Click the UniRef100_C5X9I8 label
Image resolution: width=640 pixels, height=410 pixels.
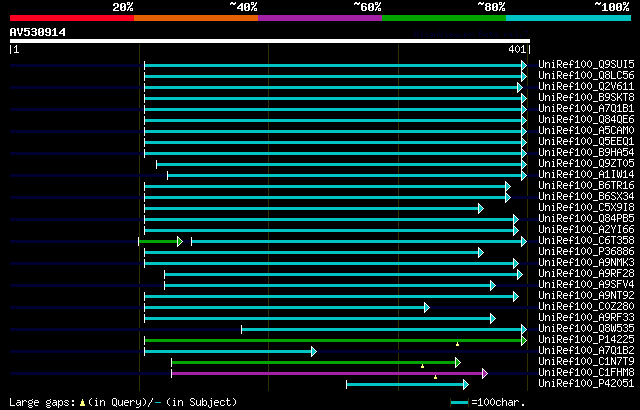586,208
